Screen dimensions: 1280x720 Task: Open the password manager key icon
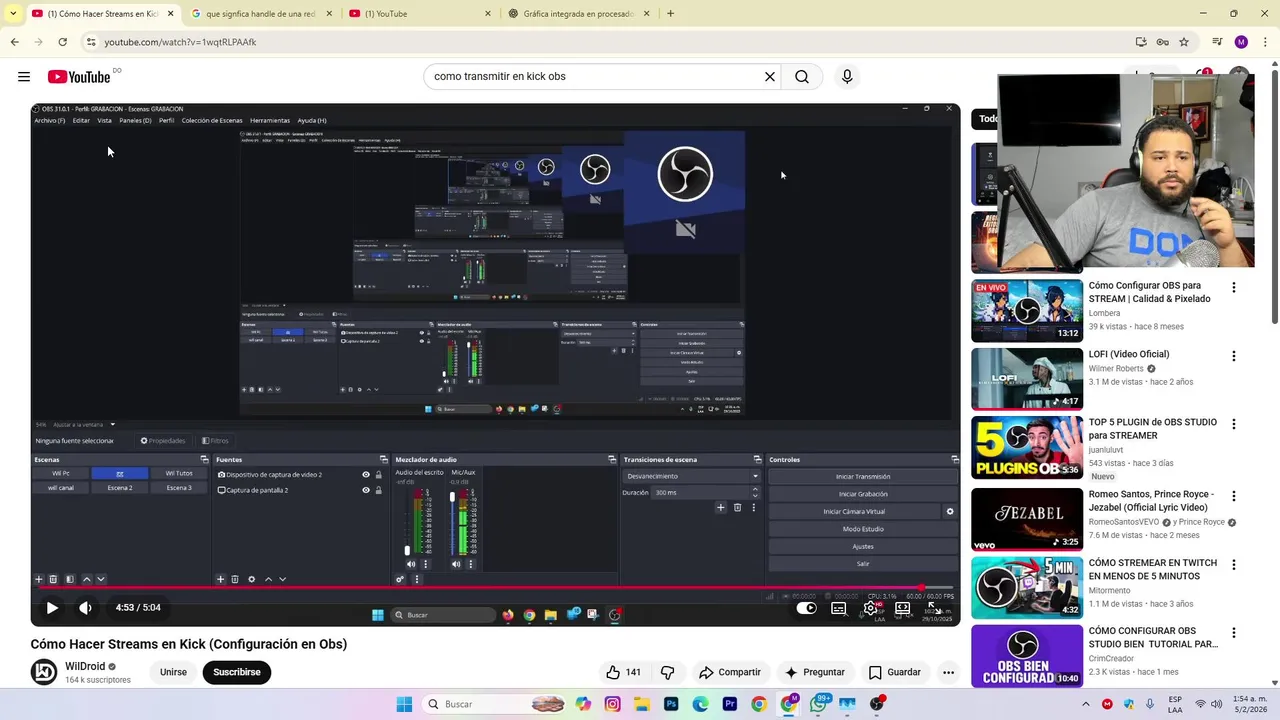pos(1162,42)
